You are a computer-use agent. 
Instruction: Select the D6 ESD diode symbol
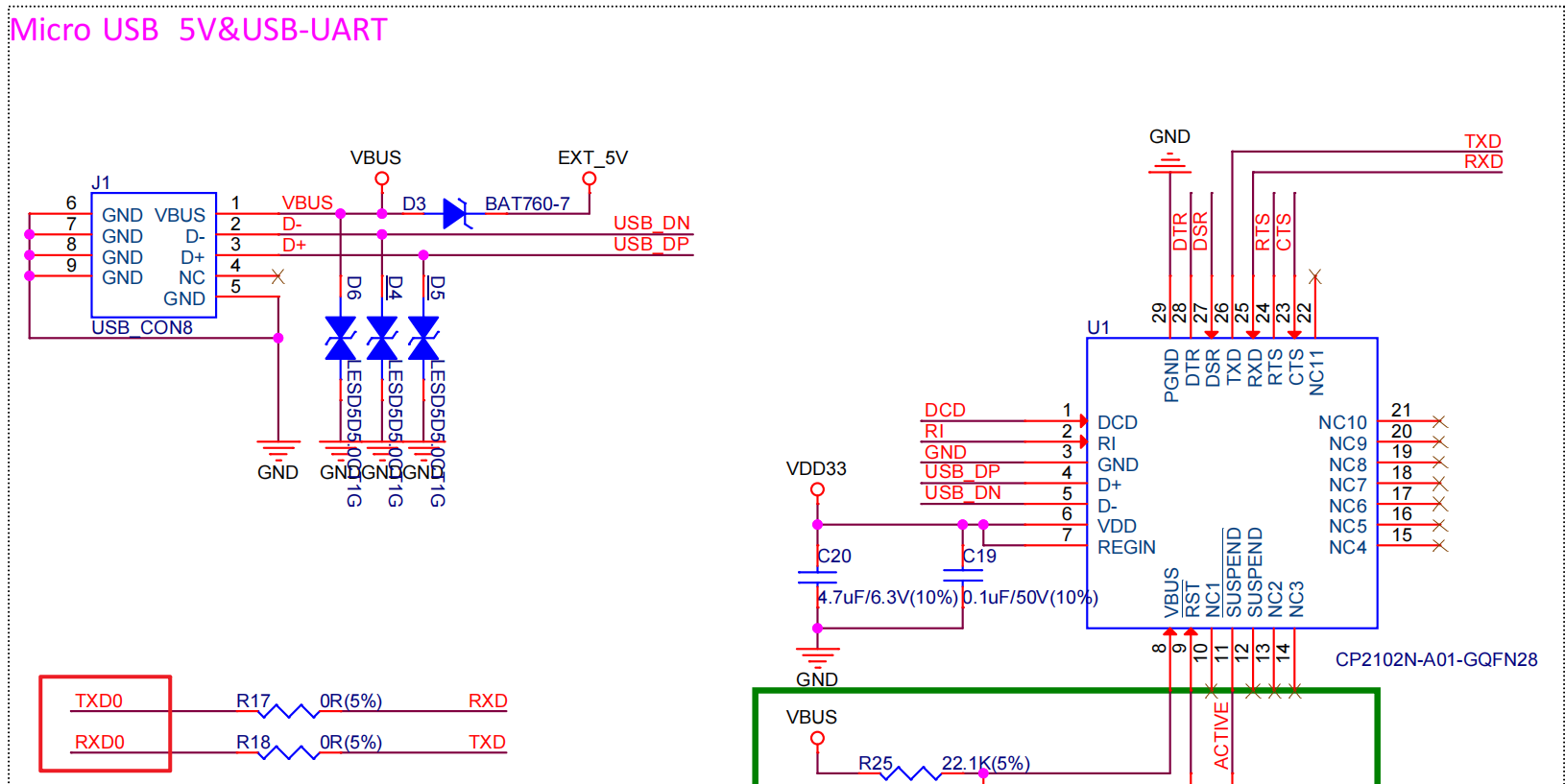tap(341, 339)
